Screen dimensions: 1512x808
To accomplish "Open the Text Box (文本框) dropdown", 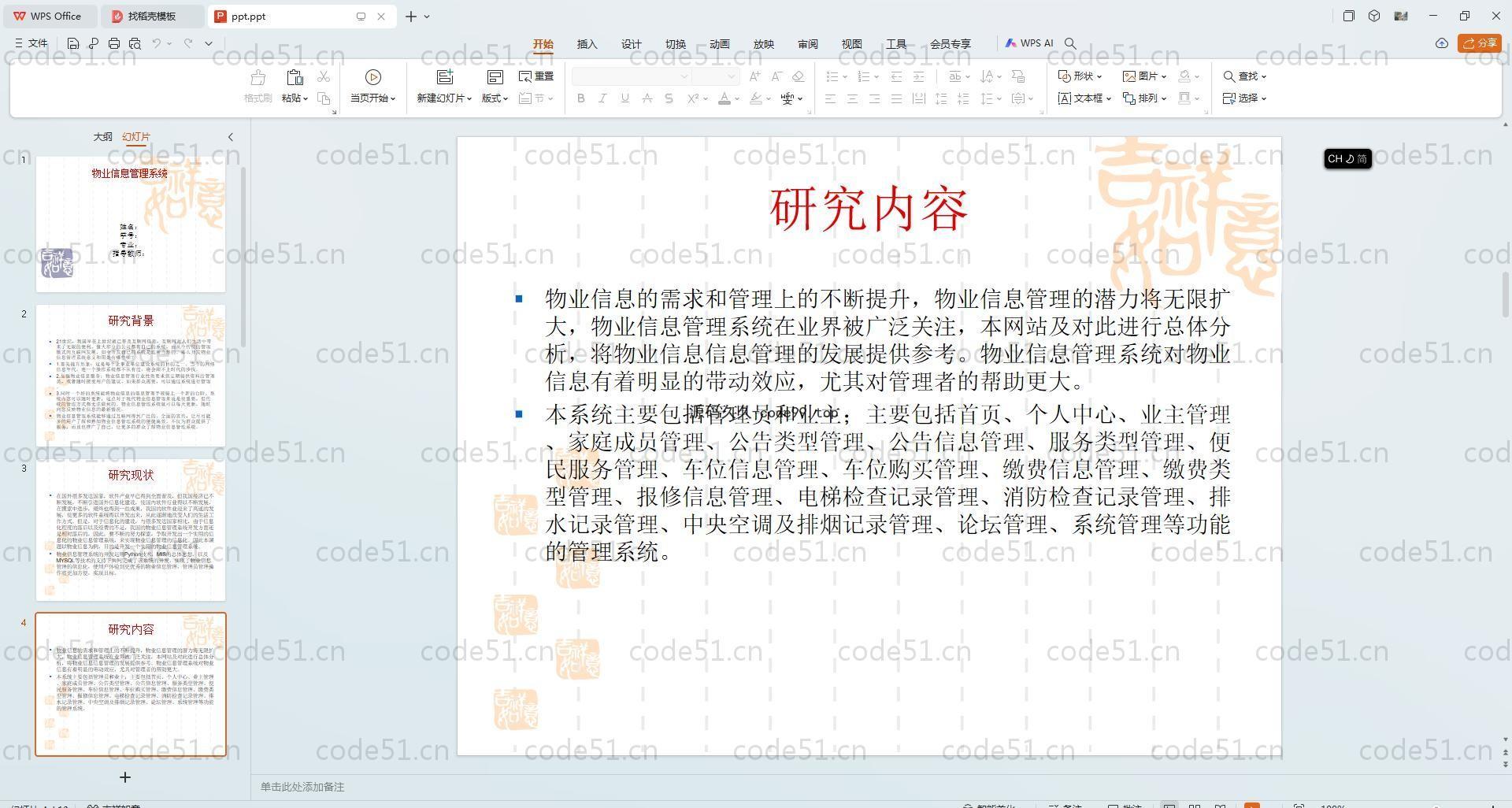I will click(x=1084, y=98).
